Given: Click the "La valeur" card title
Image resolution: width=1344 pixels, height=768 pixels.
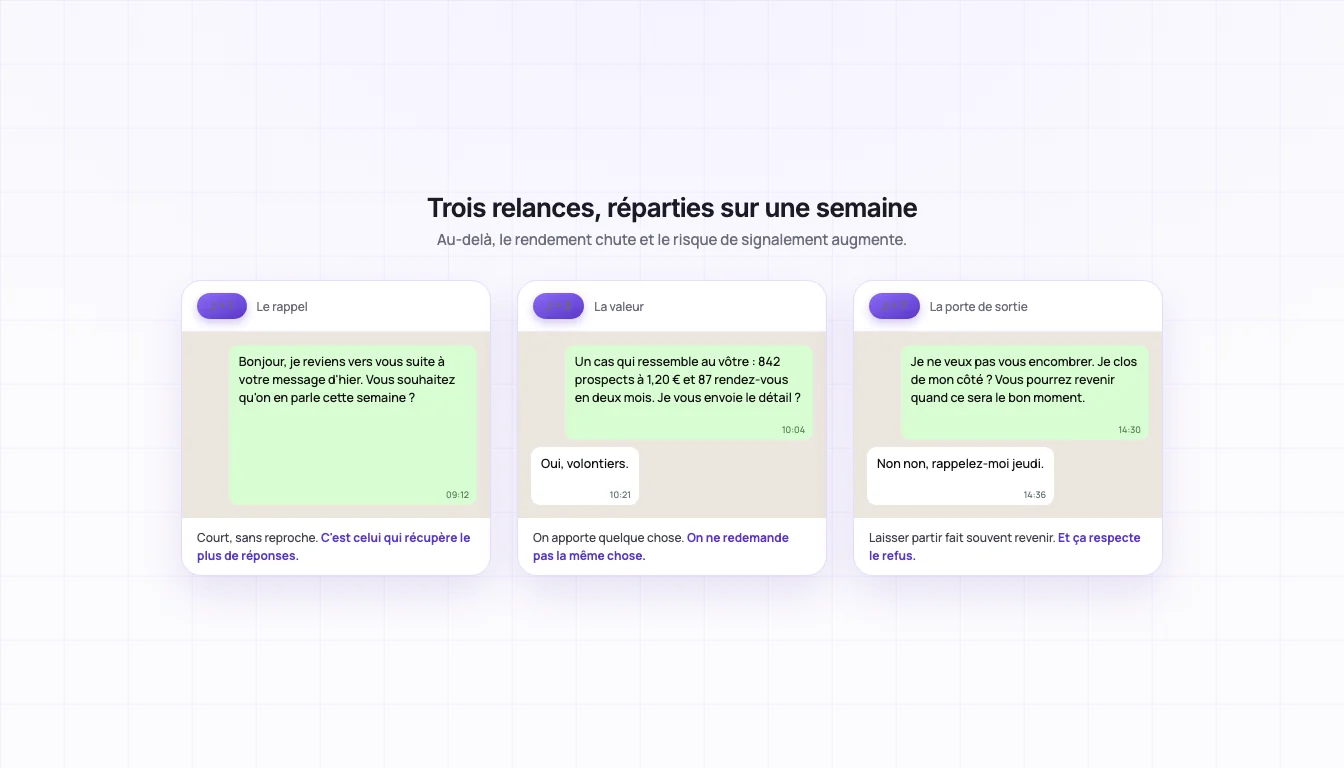Looking at the screenshot, I should pos(619,307).
